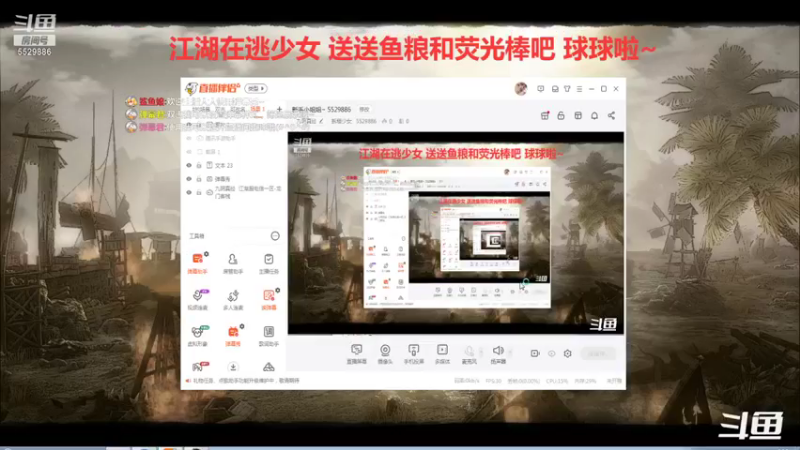Select the 九阴真经 game source row

234,192
